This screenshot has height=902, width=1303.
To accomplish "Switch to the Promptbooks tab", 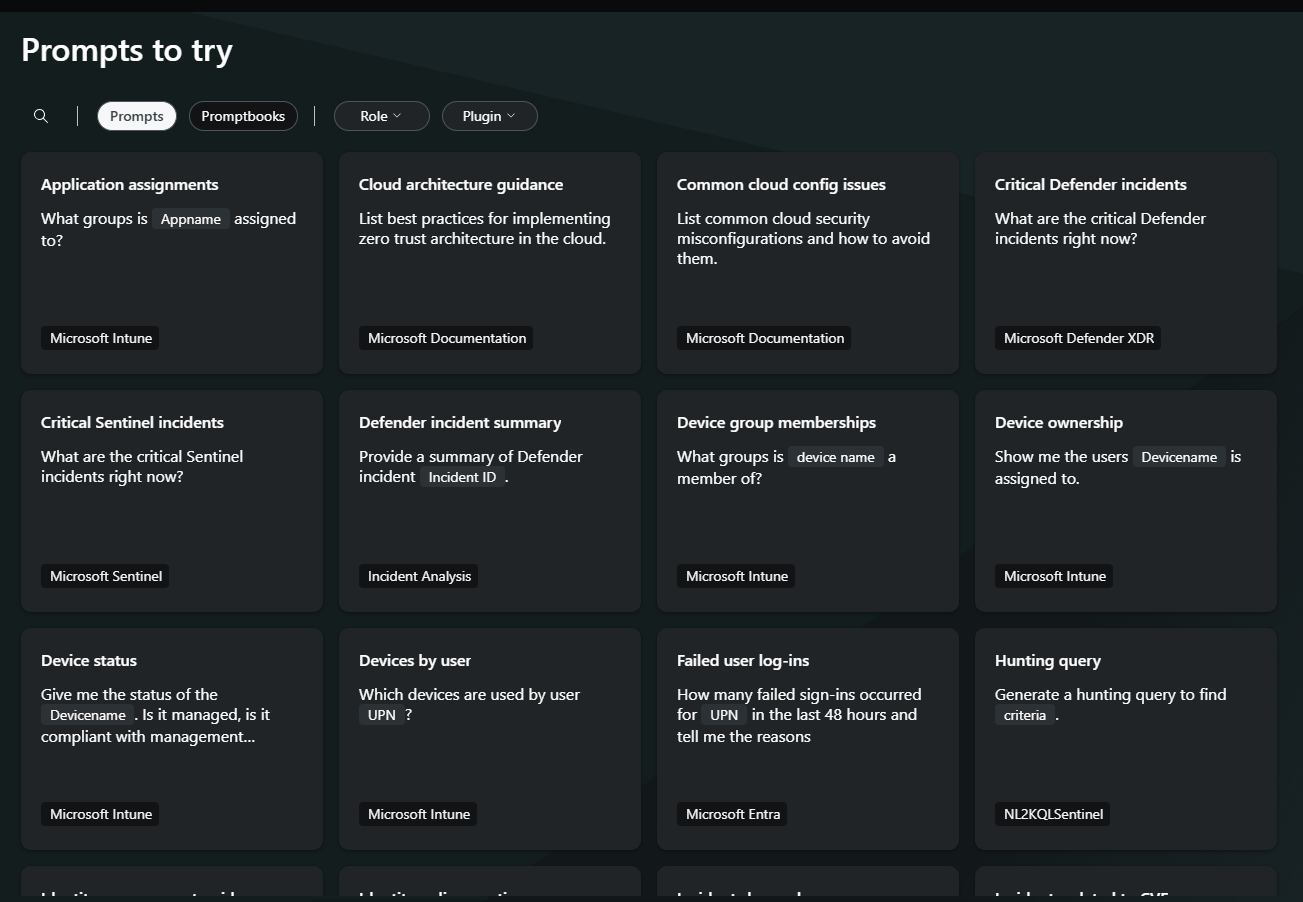I will point(243,116).
